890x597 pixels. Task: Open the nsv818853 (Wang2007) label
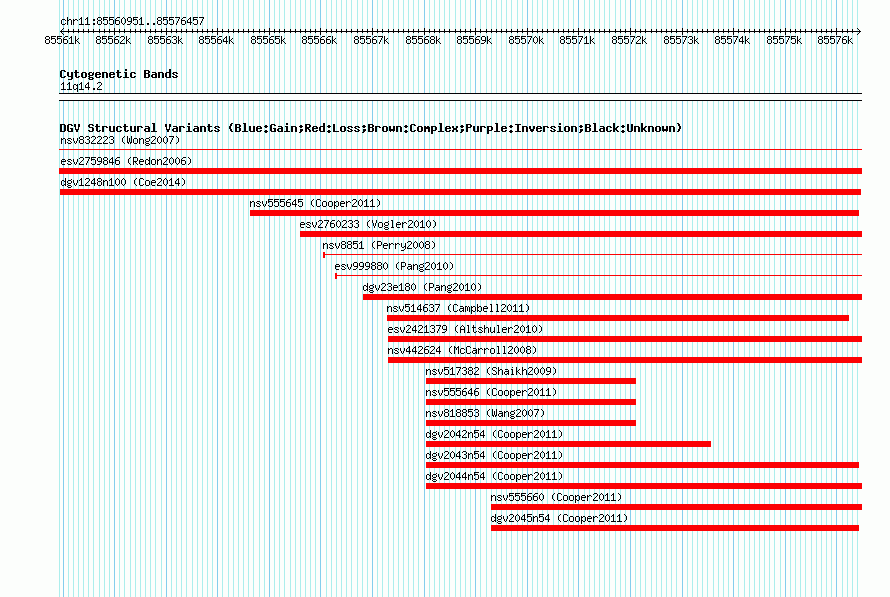tap(485, 413)
